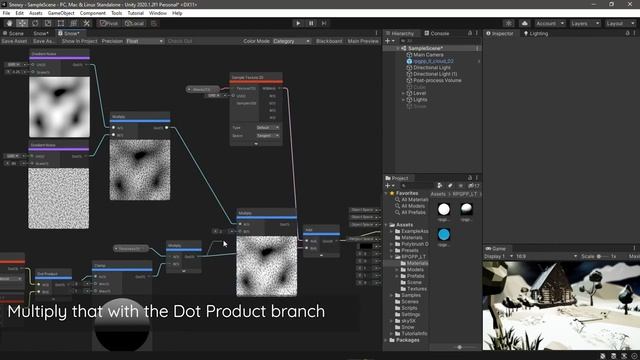Open the Layout dropdown
The height and width of the screenshot is (360, 640).
coord(620,23)
